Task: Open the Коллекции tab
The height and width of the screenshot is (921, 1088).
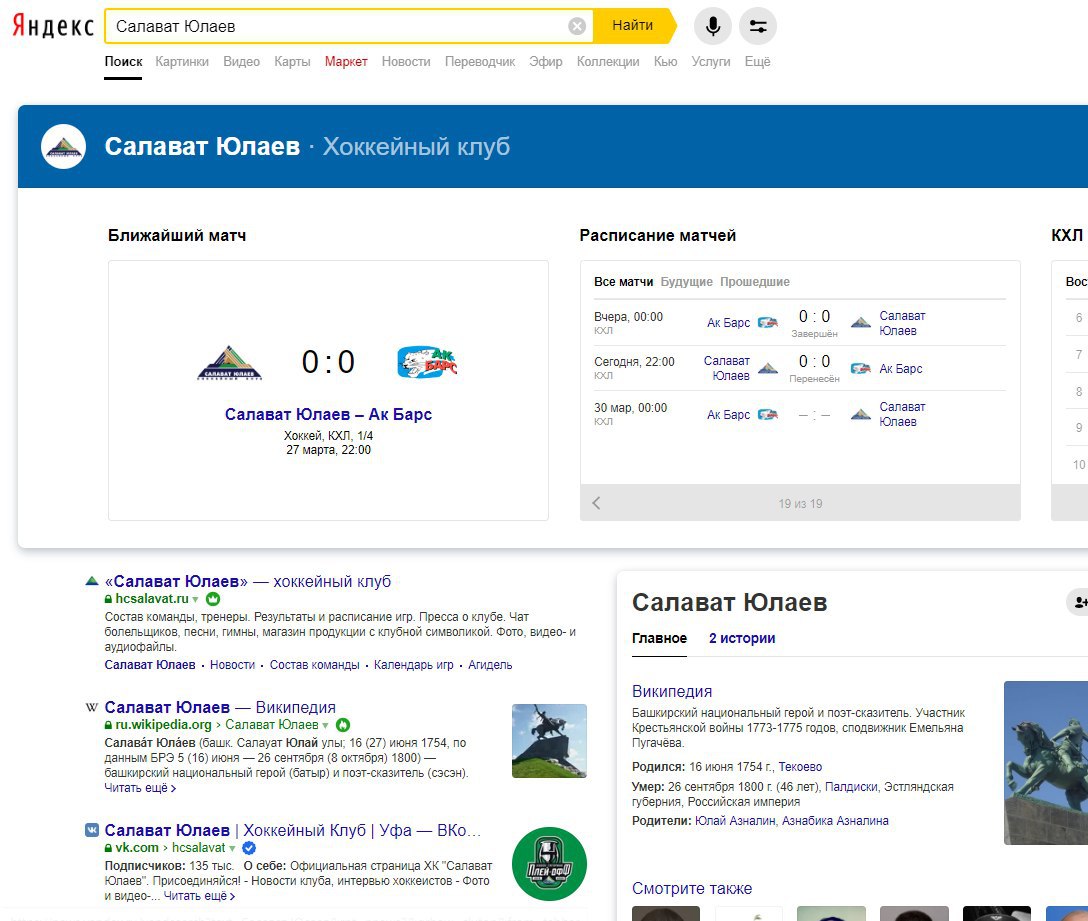Action: 608,62
